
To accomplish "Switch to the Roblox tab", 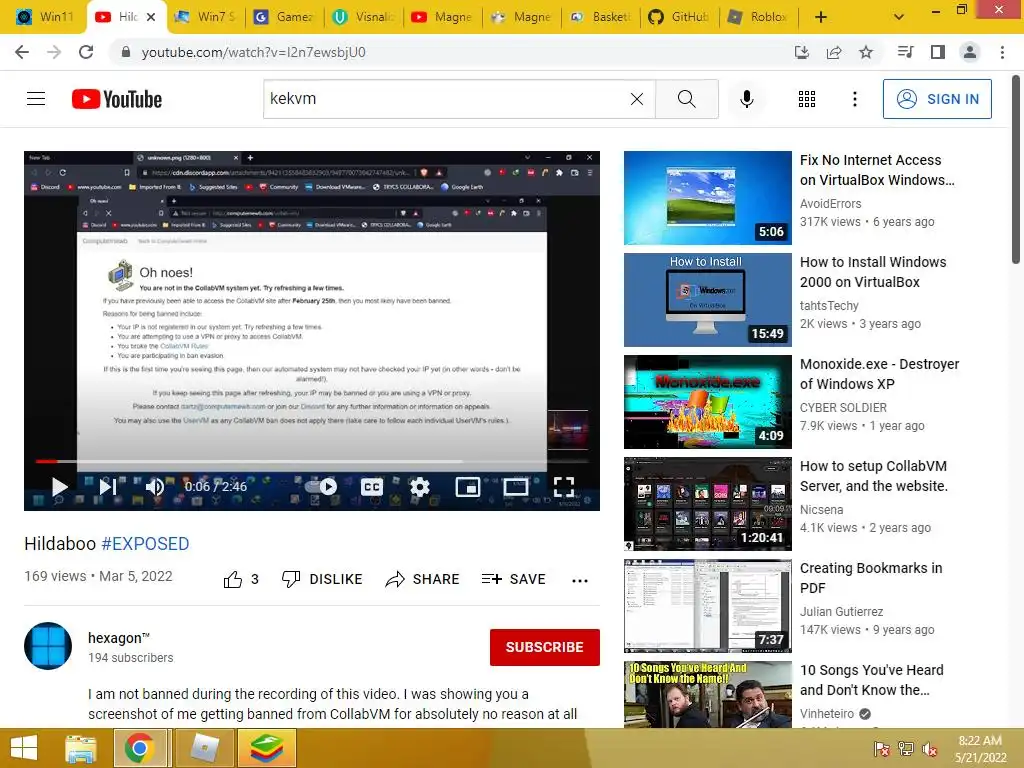I will point(759,16).
